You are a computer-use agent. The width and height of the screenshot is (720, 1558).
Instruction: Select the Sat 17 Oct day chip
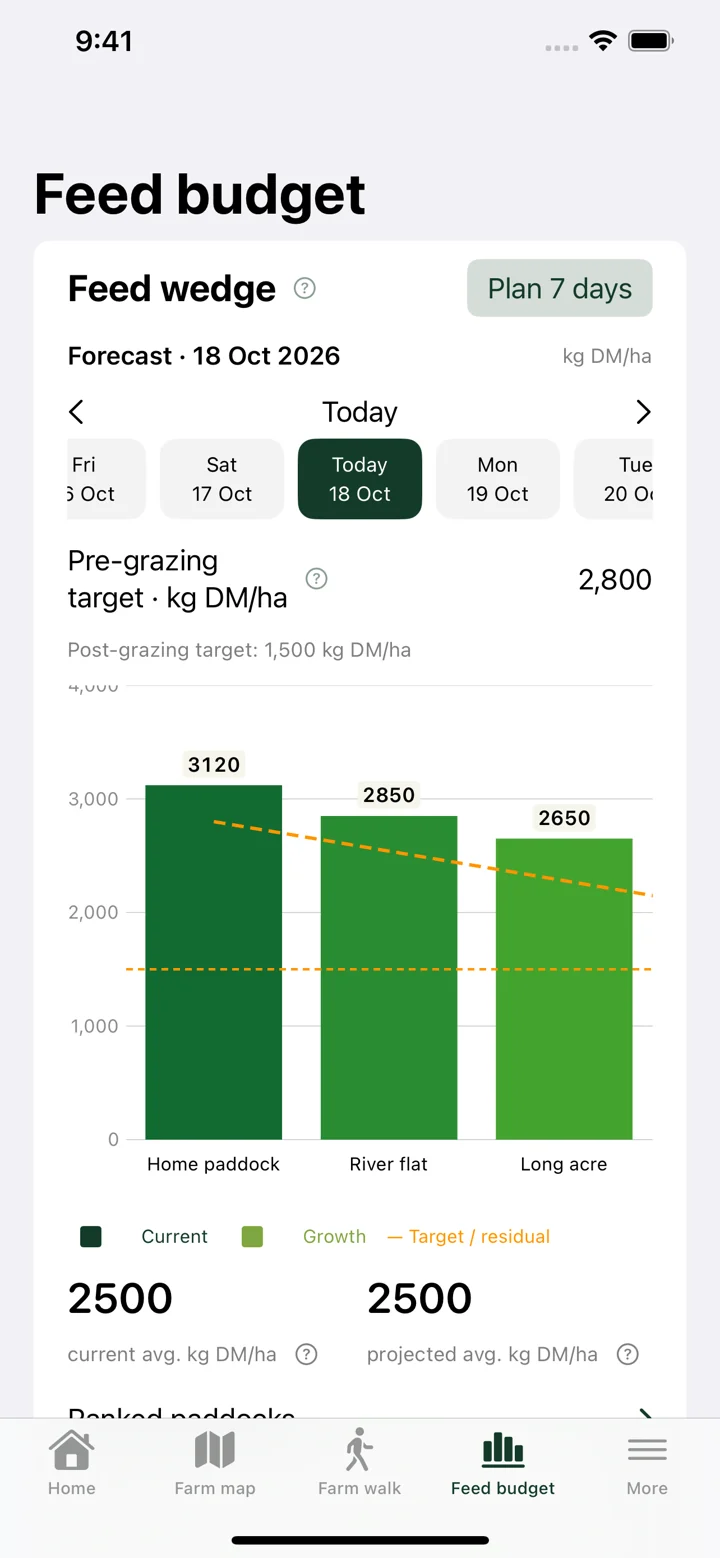222,479
